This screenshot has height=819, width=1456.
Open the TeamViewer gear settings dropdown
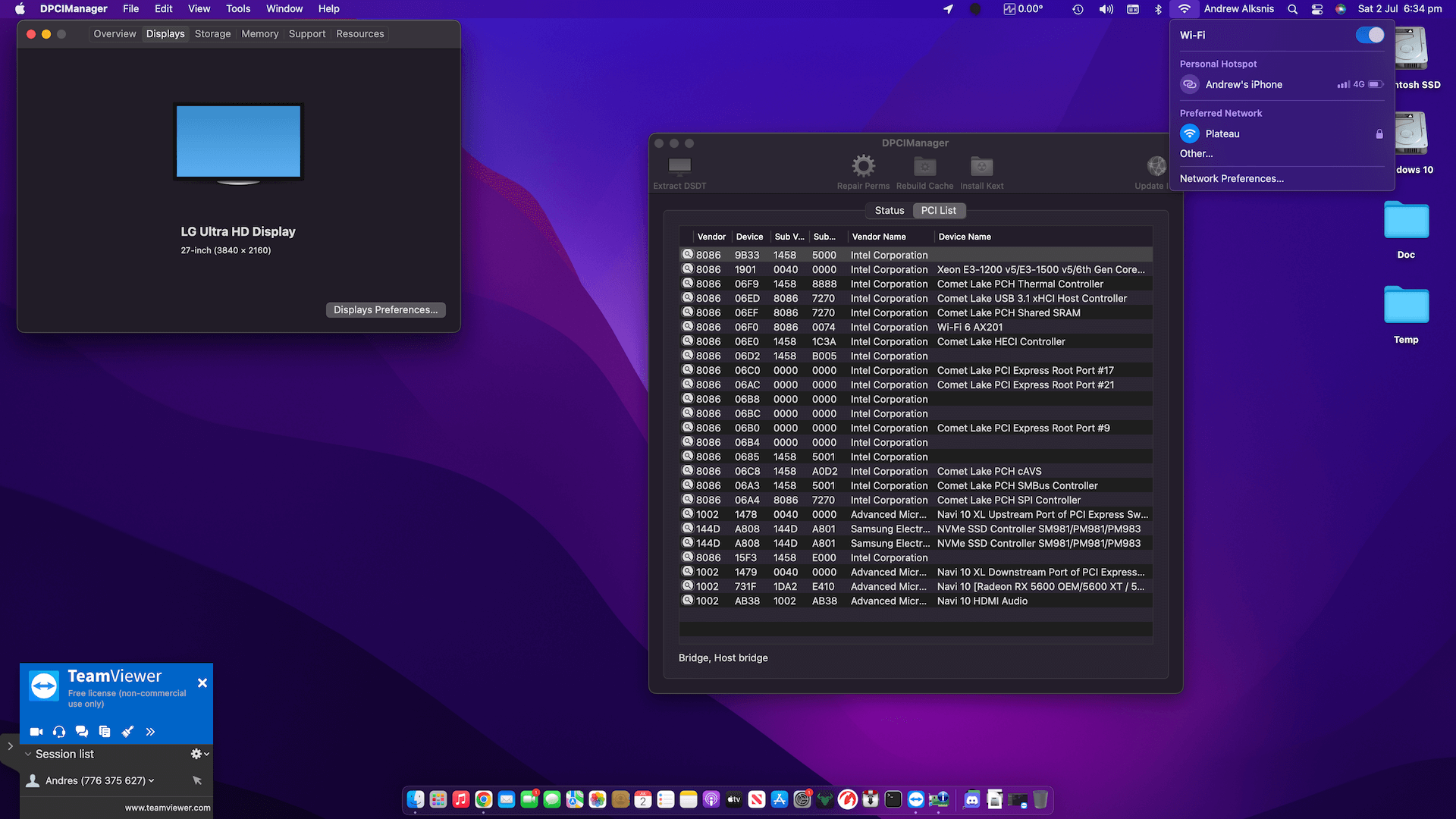(199, 754)
